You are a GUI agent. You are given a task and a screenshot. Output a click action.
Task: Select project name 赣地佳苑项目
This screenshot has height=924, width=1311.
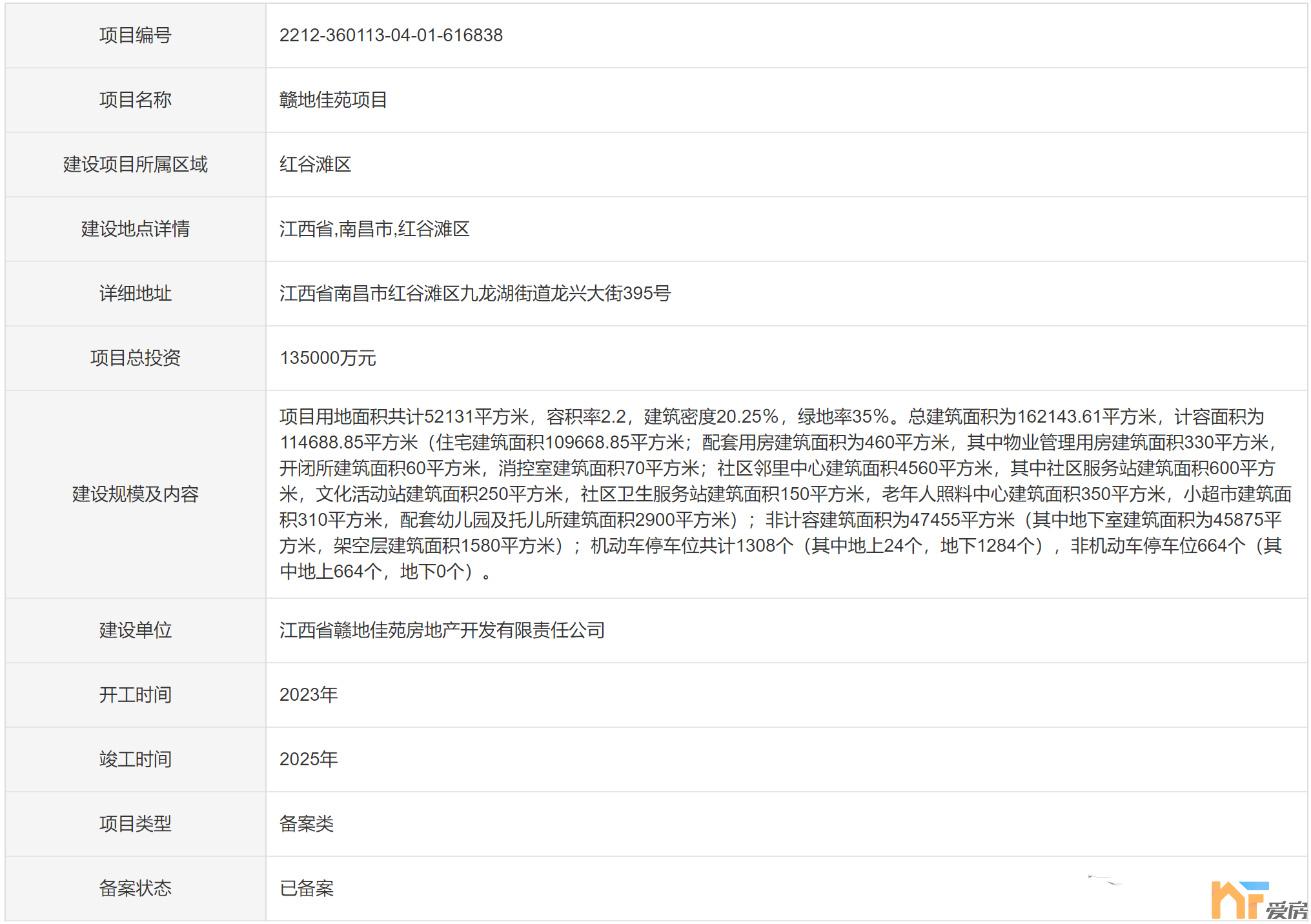click(333, 100)
